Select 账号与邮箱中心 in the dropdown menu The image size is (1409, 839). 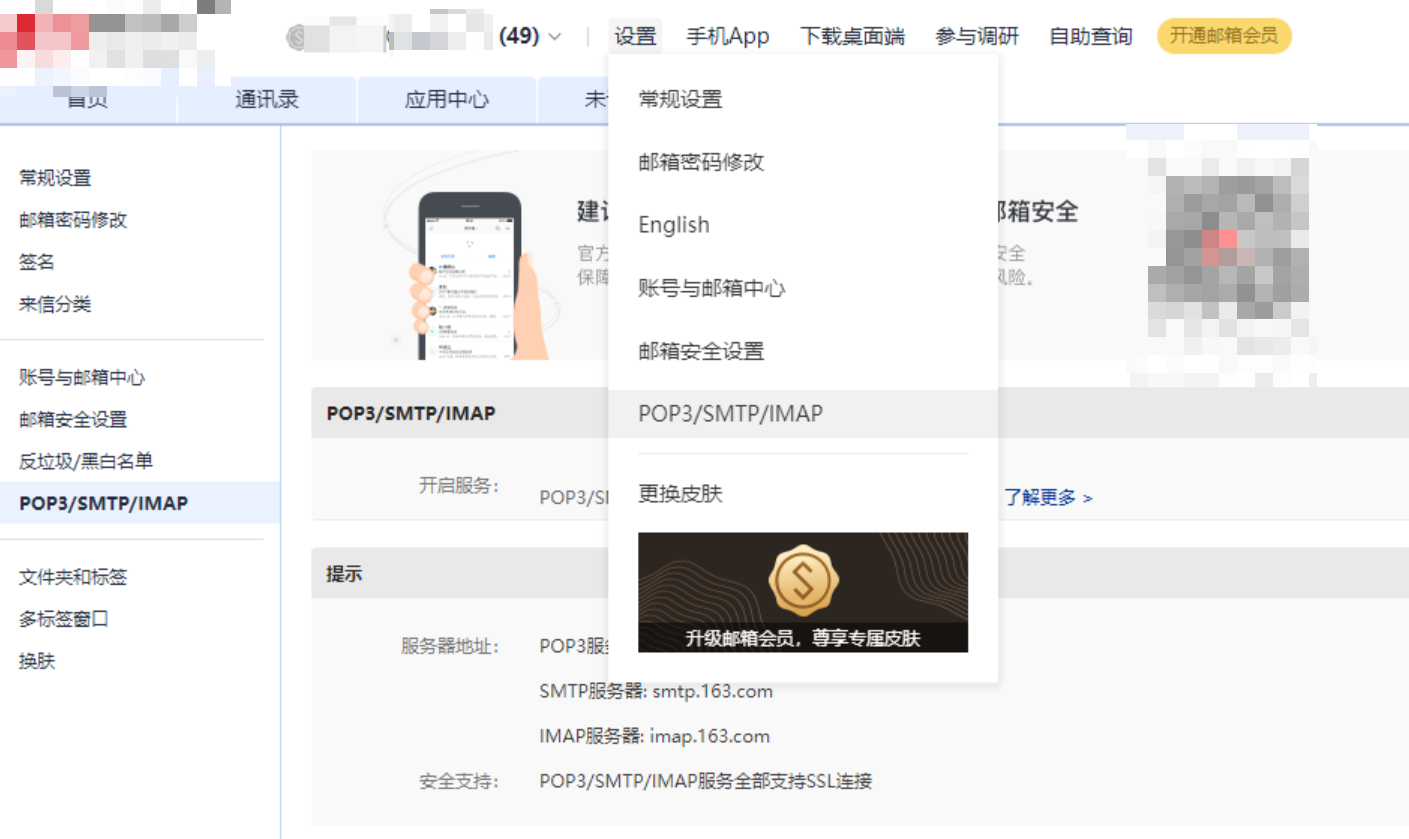803,288
